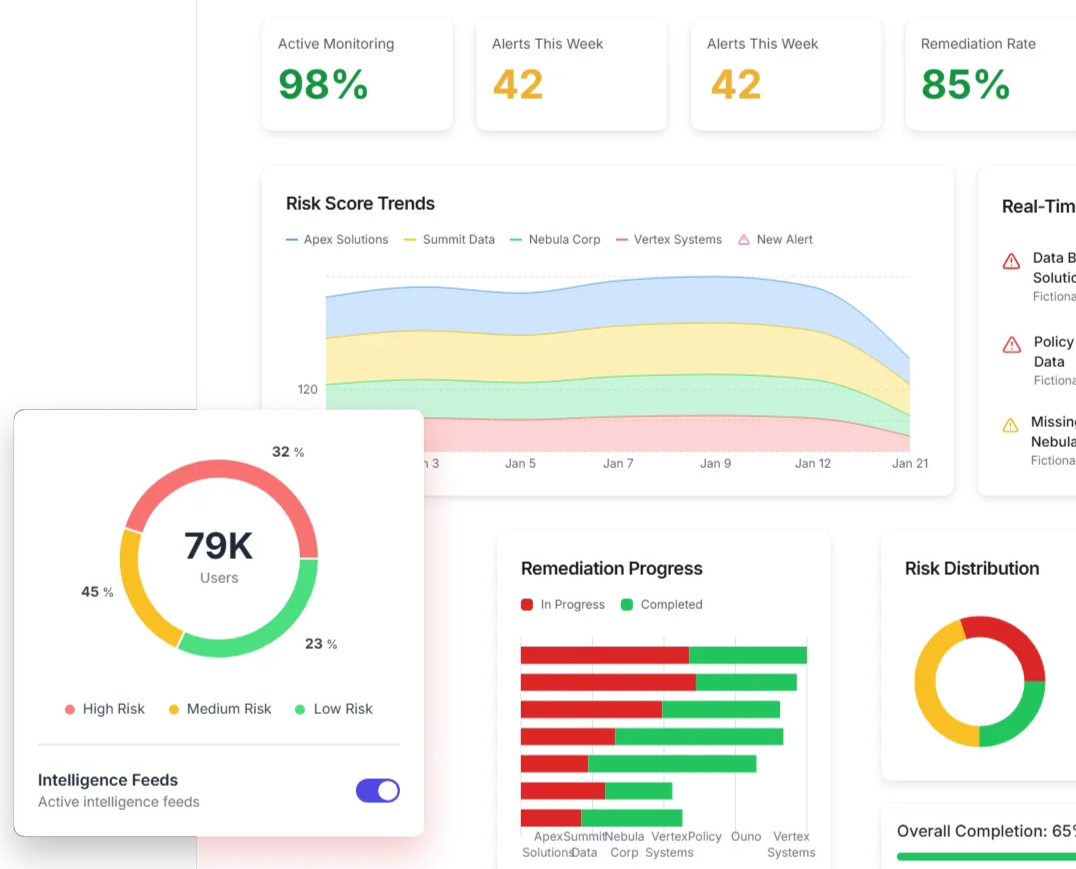Hide the Nebula Corp series via legend

coord(555,240)
